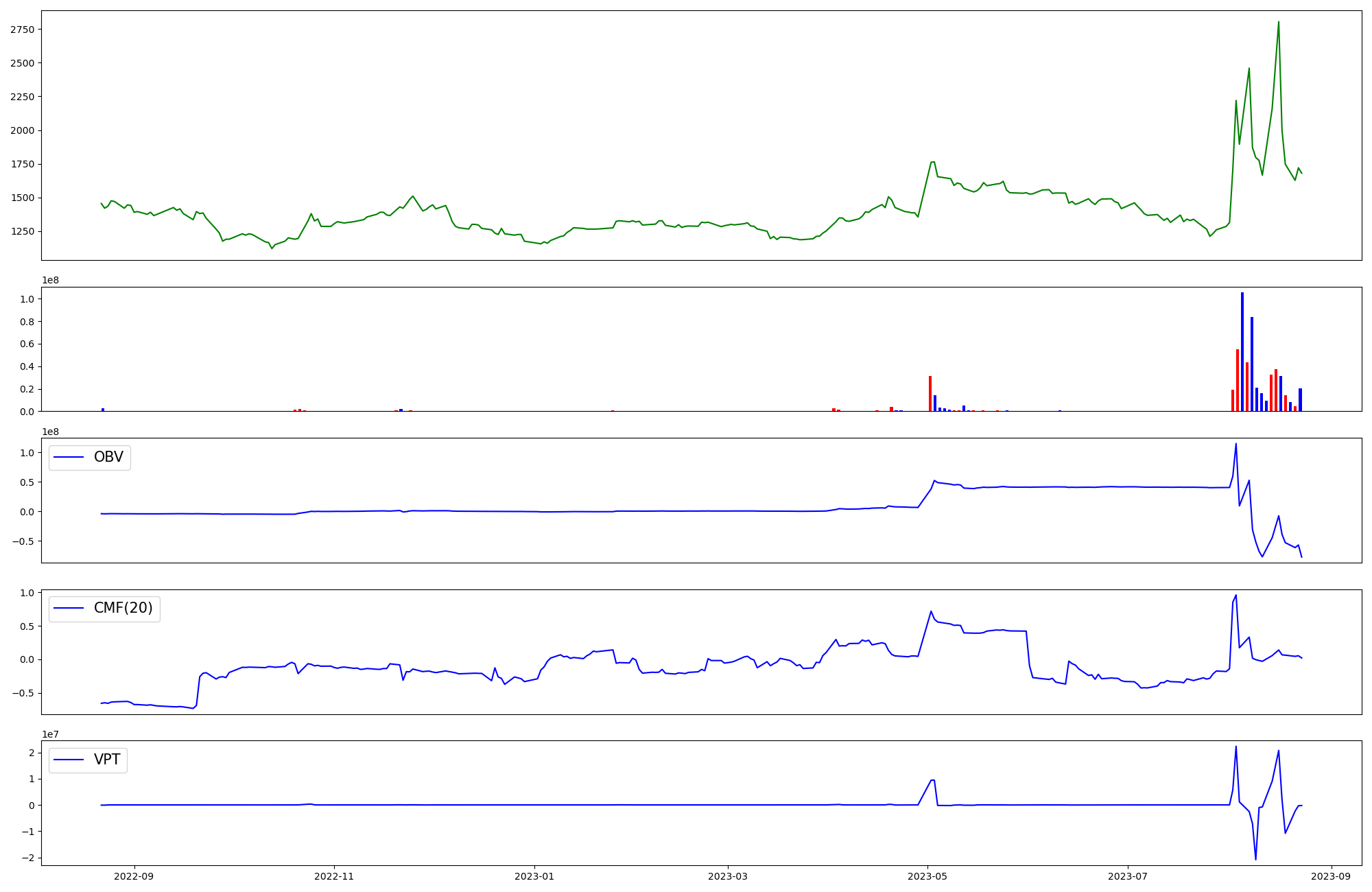
Task: Click the 2023-01 date tick label
Action: (x=534, y=876)
